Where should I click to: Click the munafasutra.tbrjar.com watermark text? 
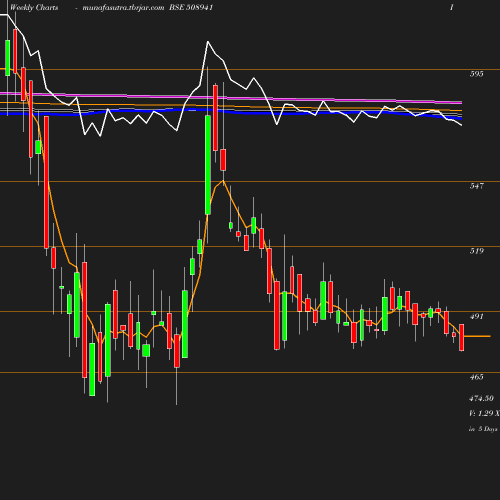(123, 7)
